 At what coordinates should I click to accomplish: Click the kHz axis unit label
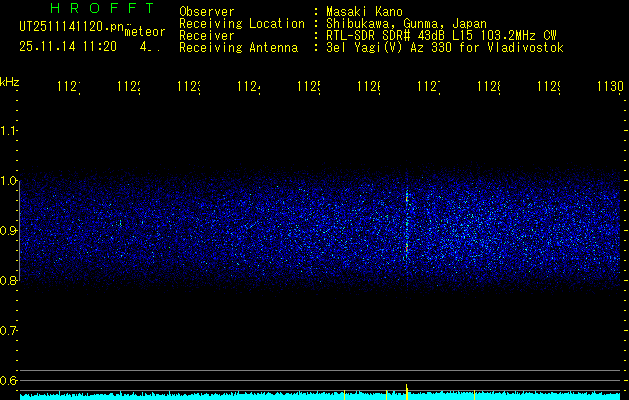click(x=10, y=81)
